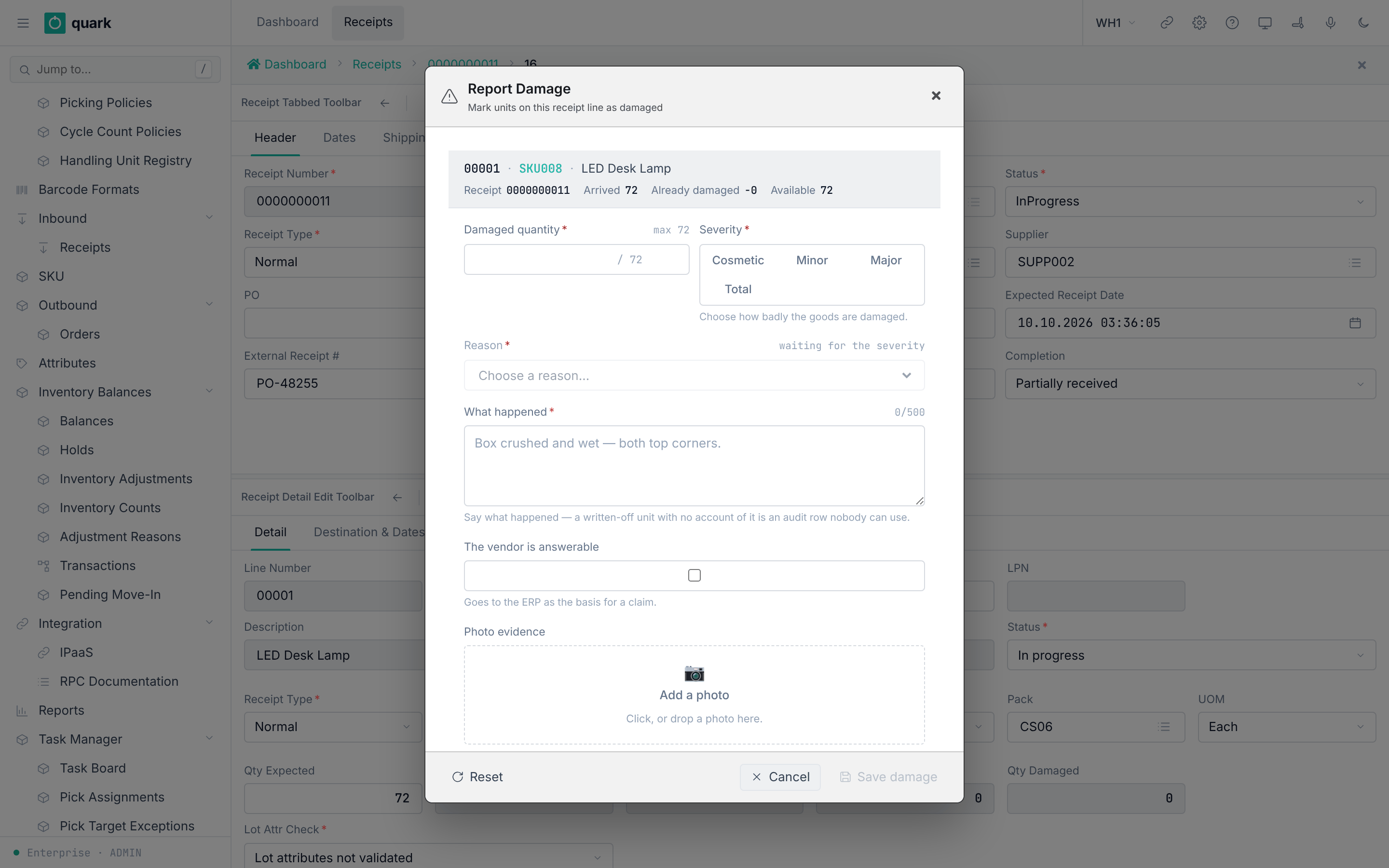1389x868 pixels.
Task: Open the WH1 warehouse dropdown
Action: 1115,23
